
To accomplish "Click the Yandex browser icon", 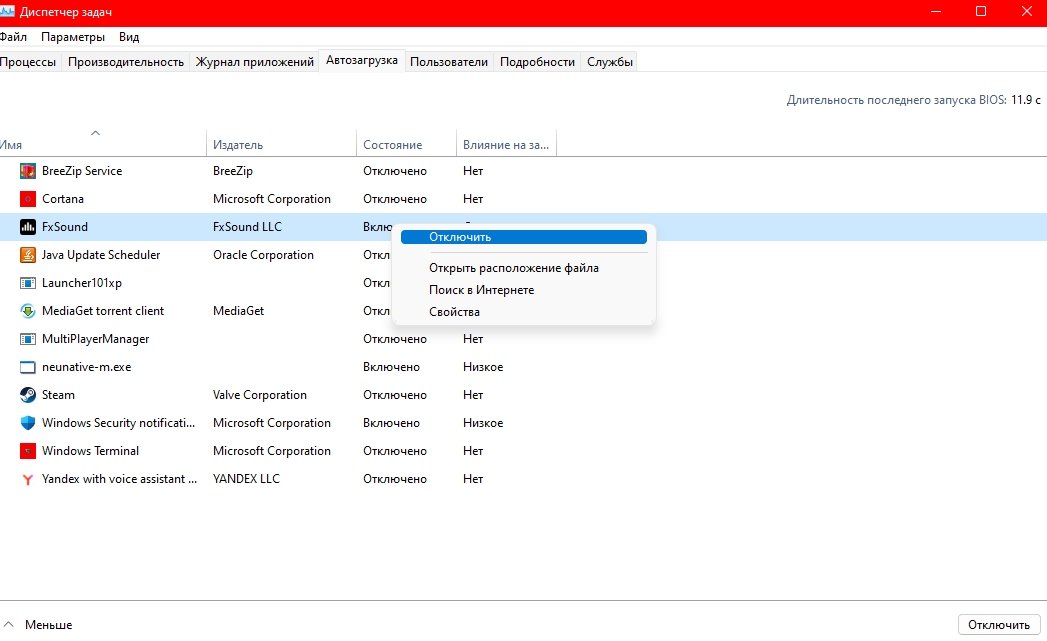I will [27, 479].
